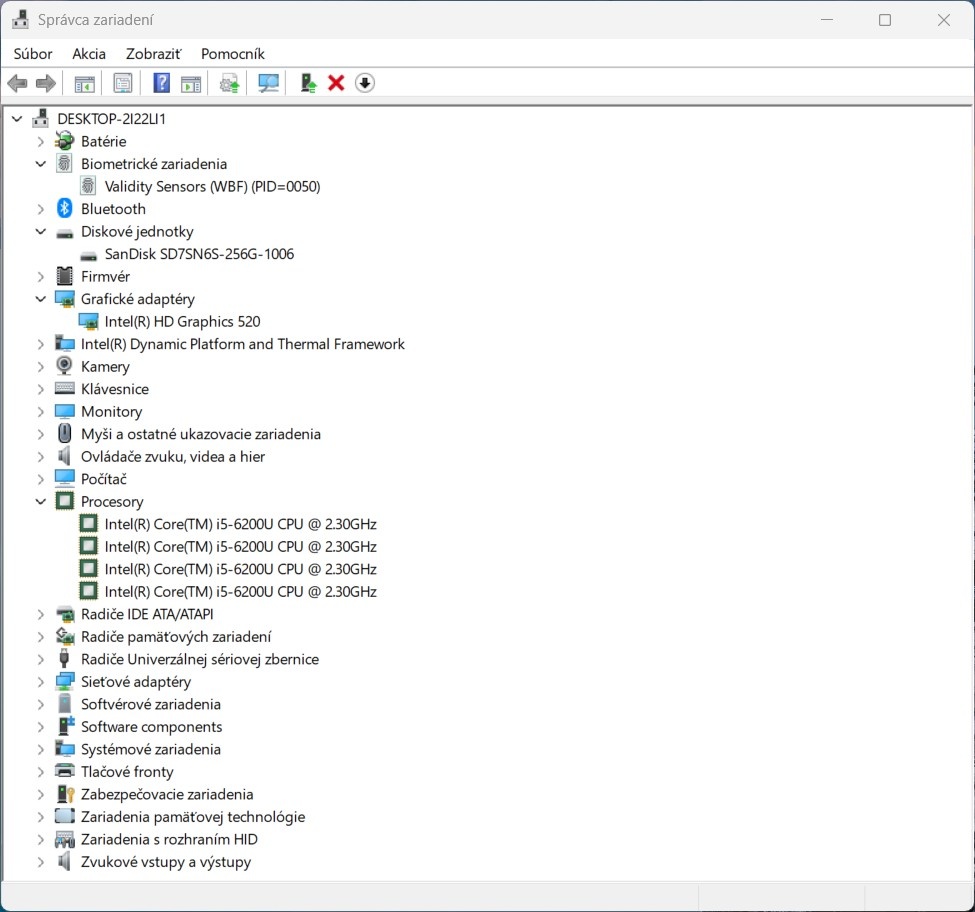
Task: Open the Súbor menu
Action: [32, 53]
